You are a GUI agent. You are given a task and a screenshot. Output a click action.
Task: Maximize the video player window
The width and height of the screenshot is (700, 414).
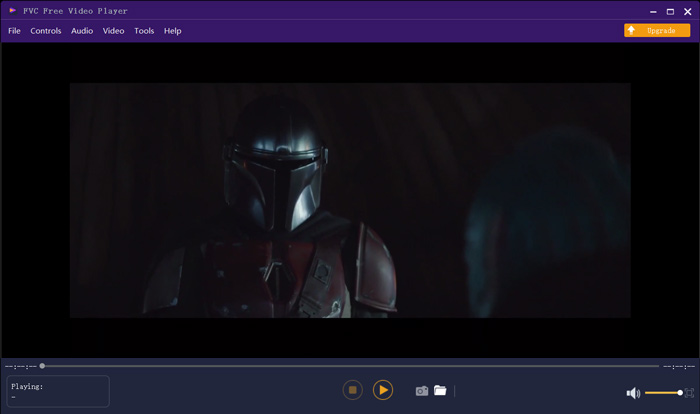pos(670,12)
